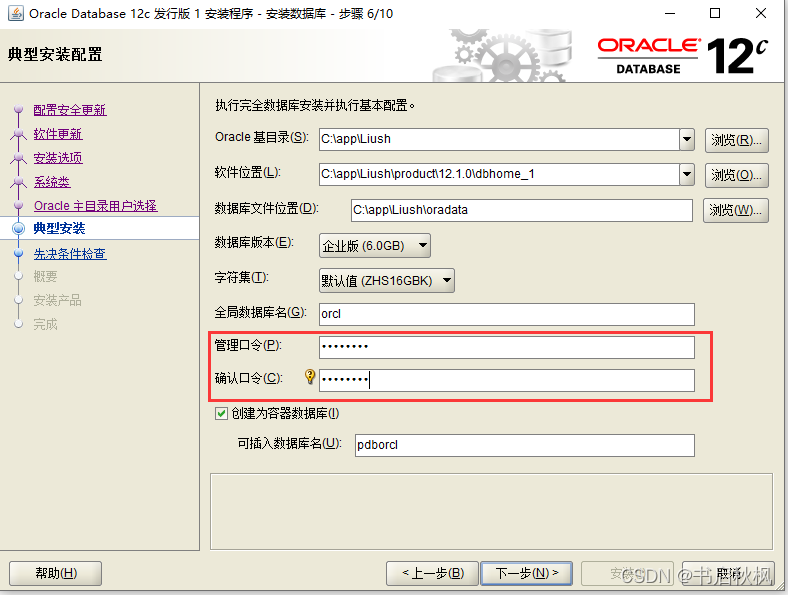Click the yellow hint key icon beside confirm password
Image resolution: width=788 pixels, height=595 pixels.
[310, 376]
